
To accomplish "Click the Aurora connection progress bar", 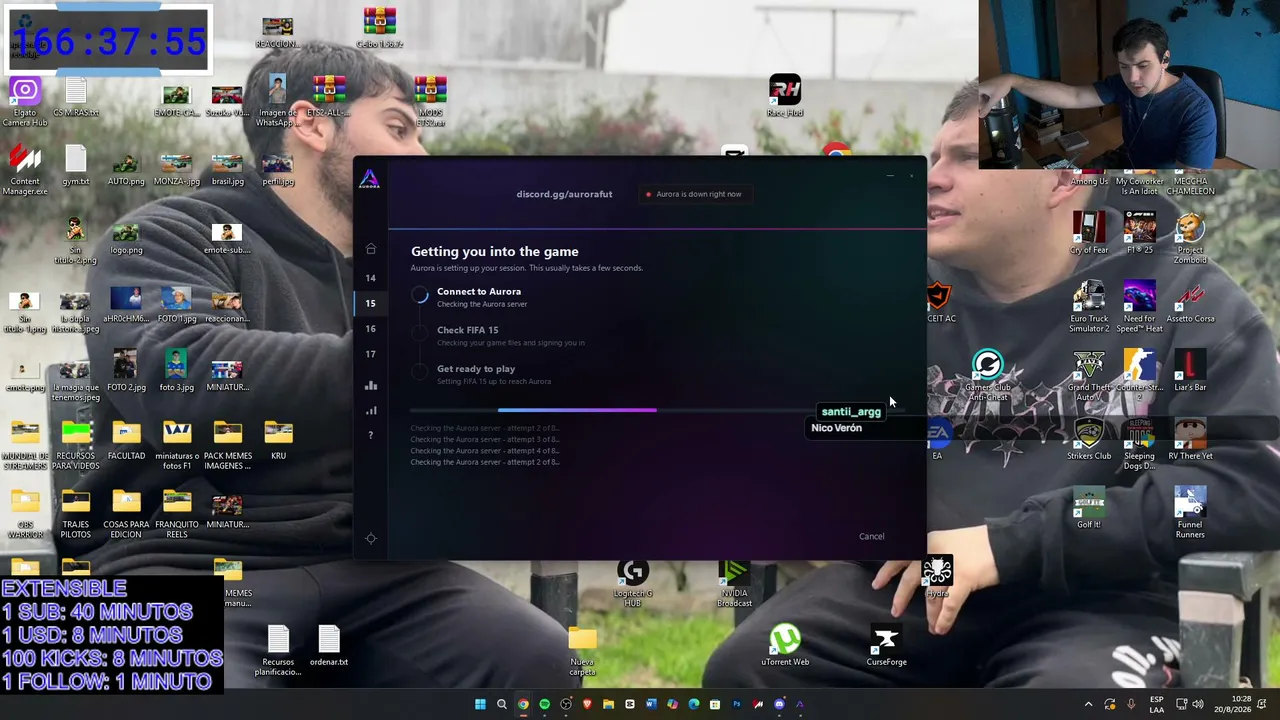I will 658,410.
